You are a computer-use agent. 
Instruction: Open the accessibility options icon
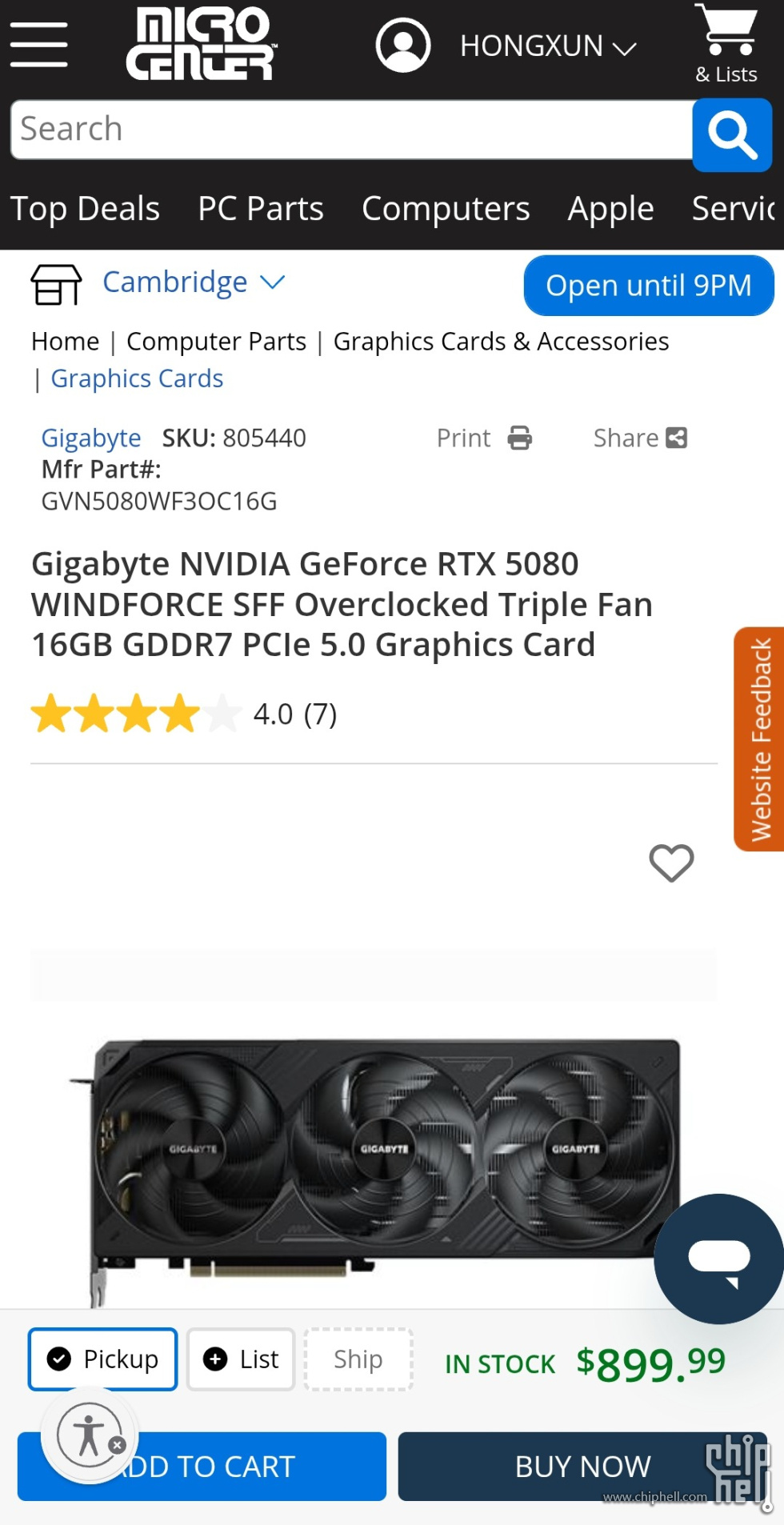(90, 1436)
